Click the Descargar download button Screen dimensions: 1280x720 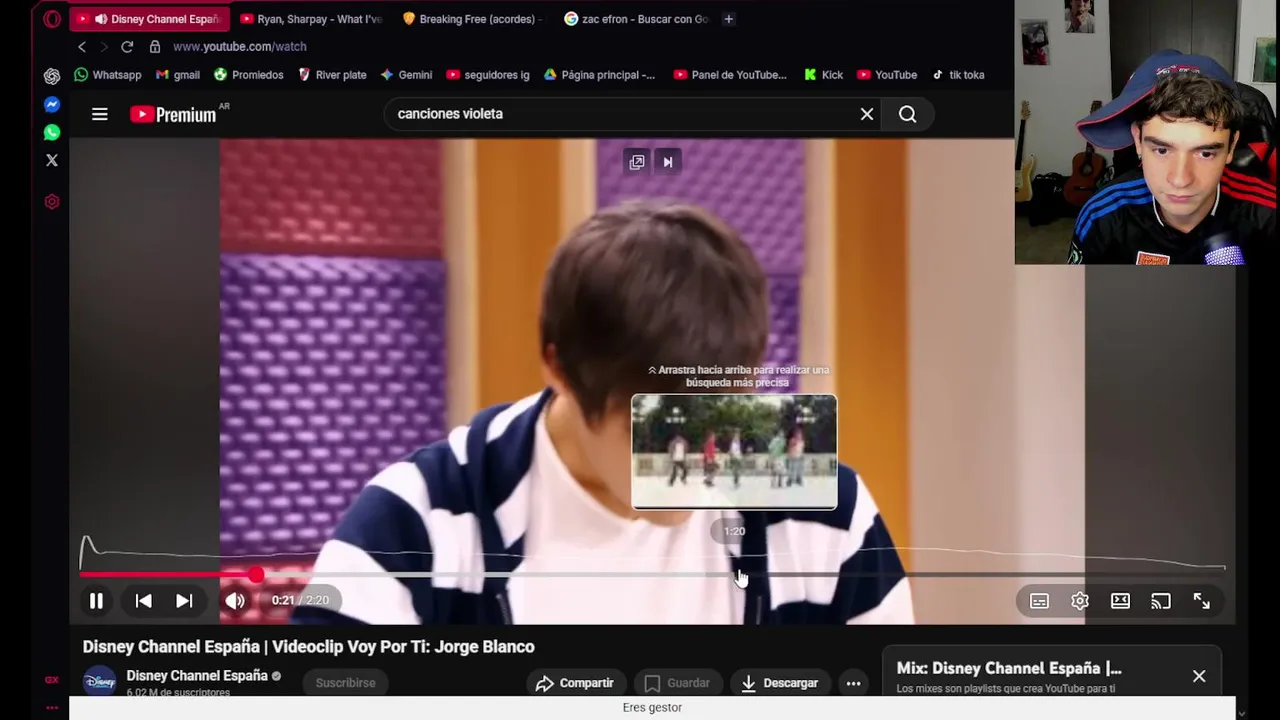click(780, 683)
